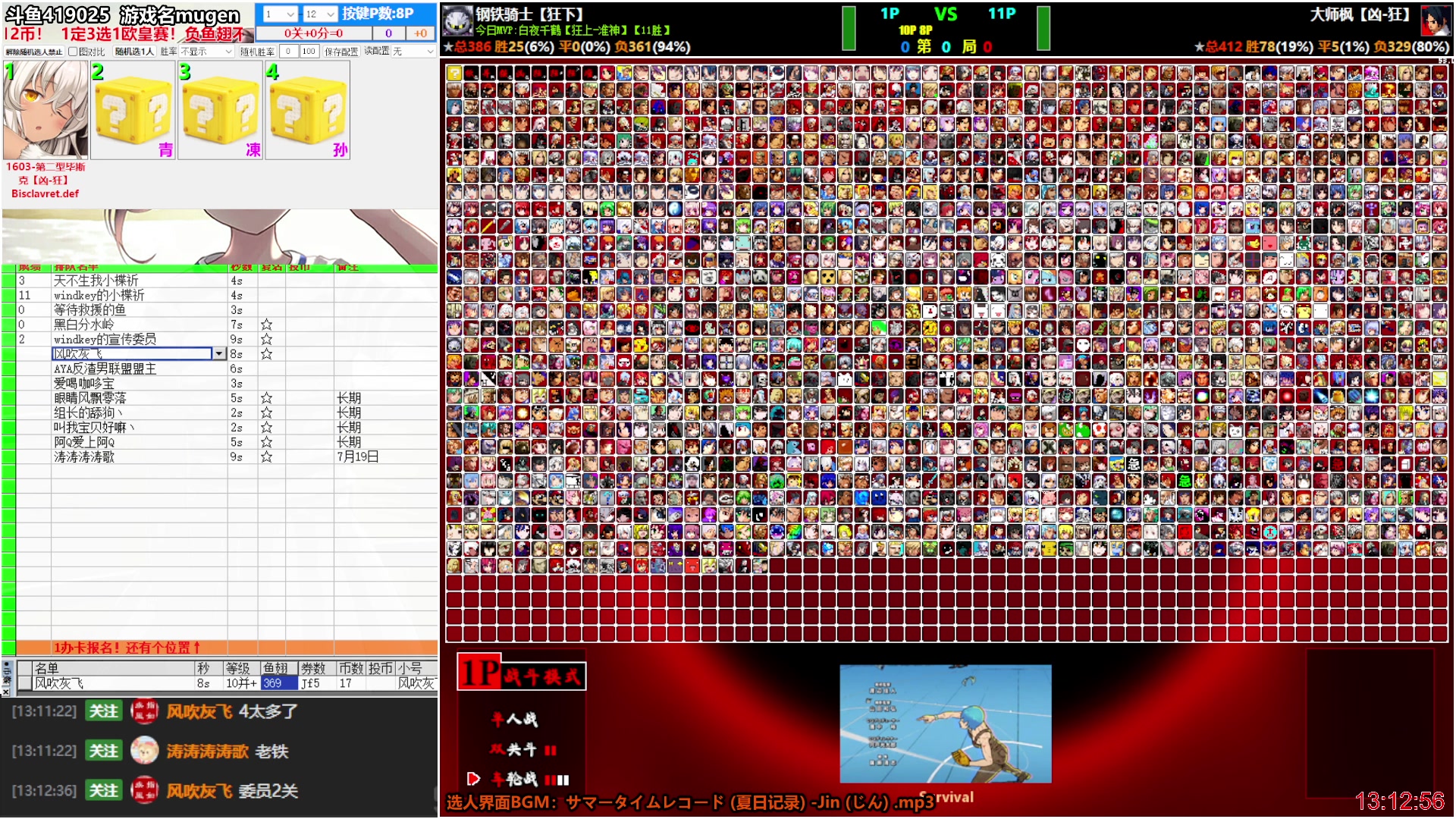Select the topmost battle mode option
1456x819 pixels.
[x=514, y=719]
